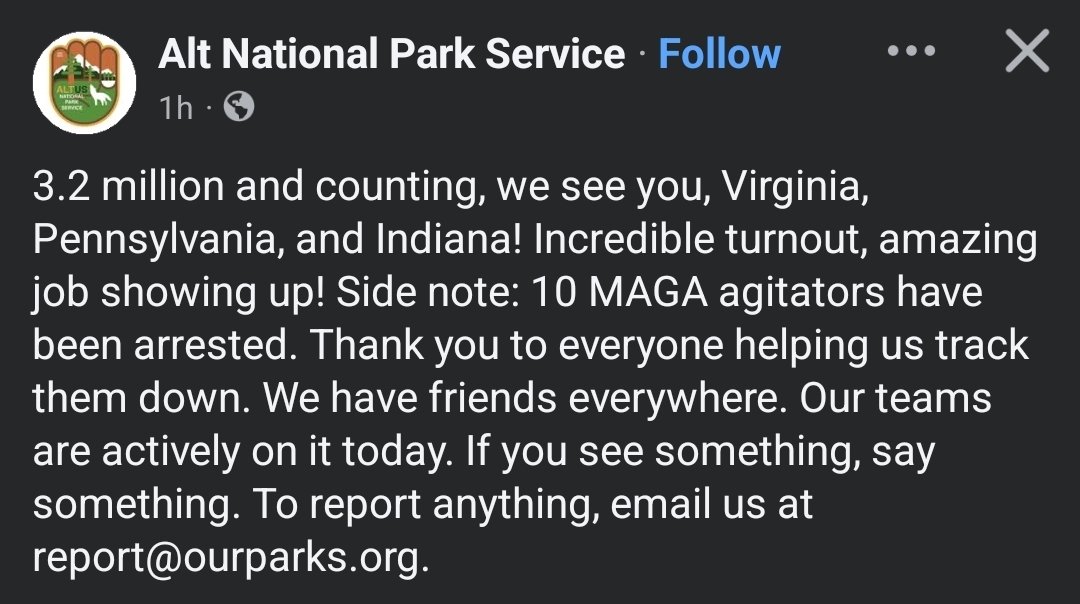This screenshot has width=1080, height=604.
Task: Click the words "been arrested." in the post
Action: pos(165,345)
